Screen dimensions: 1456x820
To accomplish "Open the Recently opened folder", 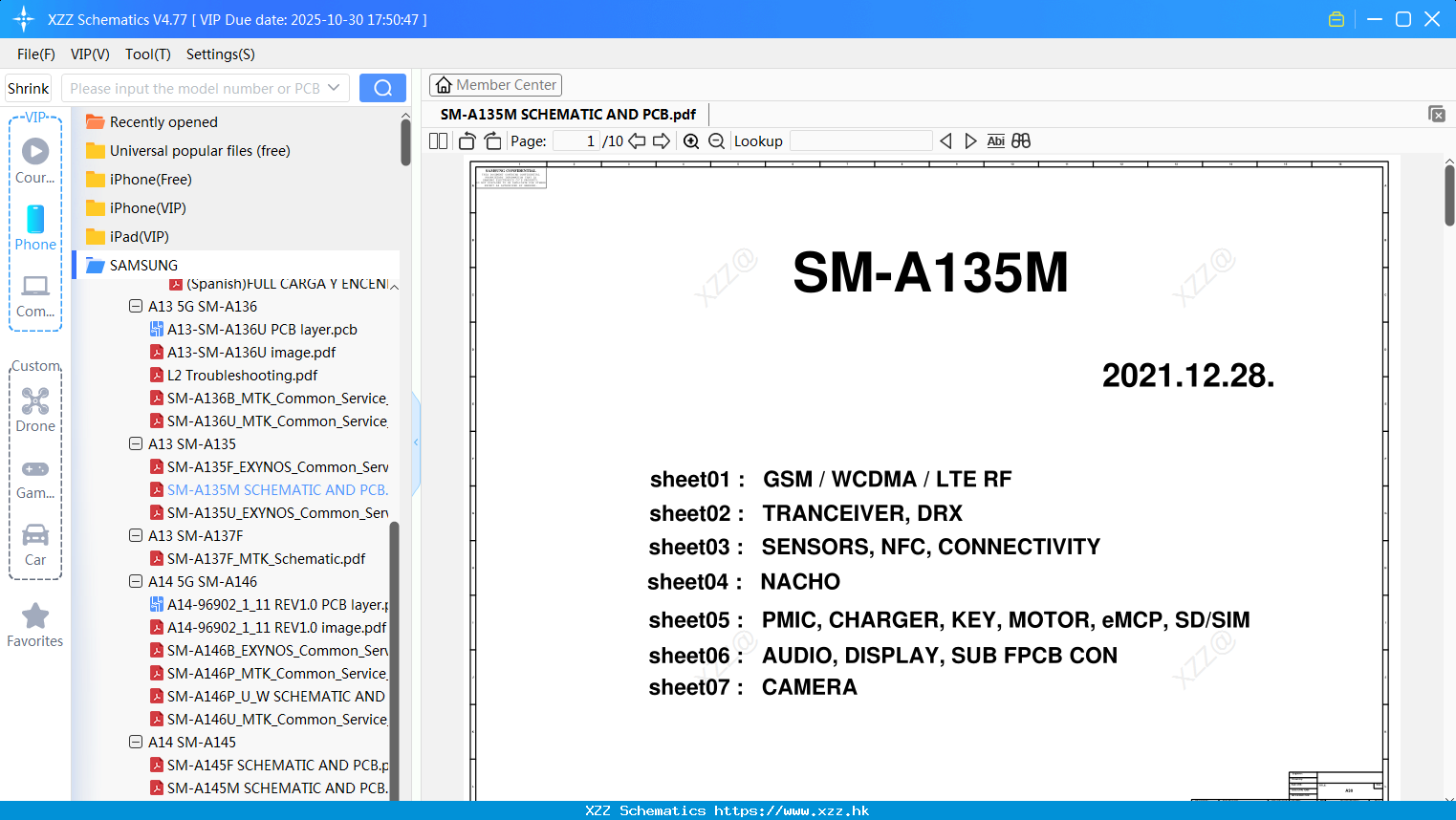I will click(163, 121).
